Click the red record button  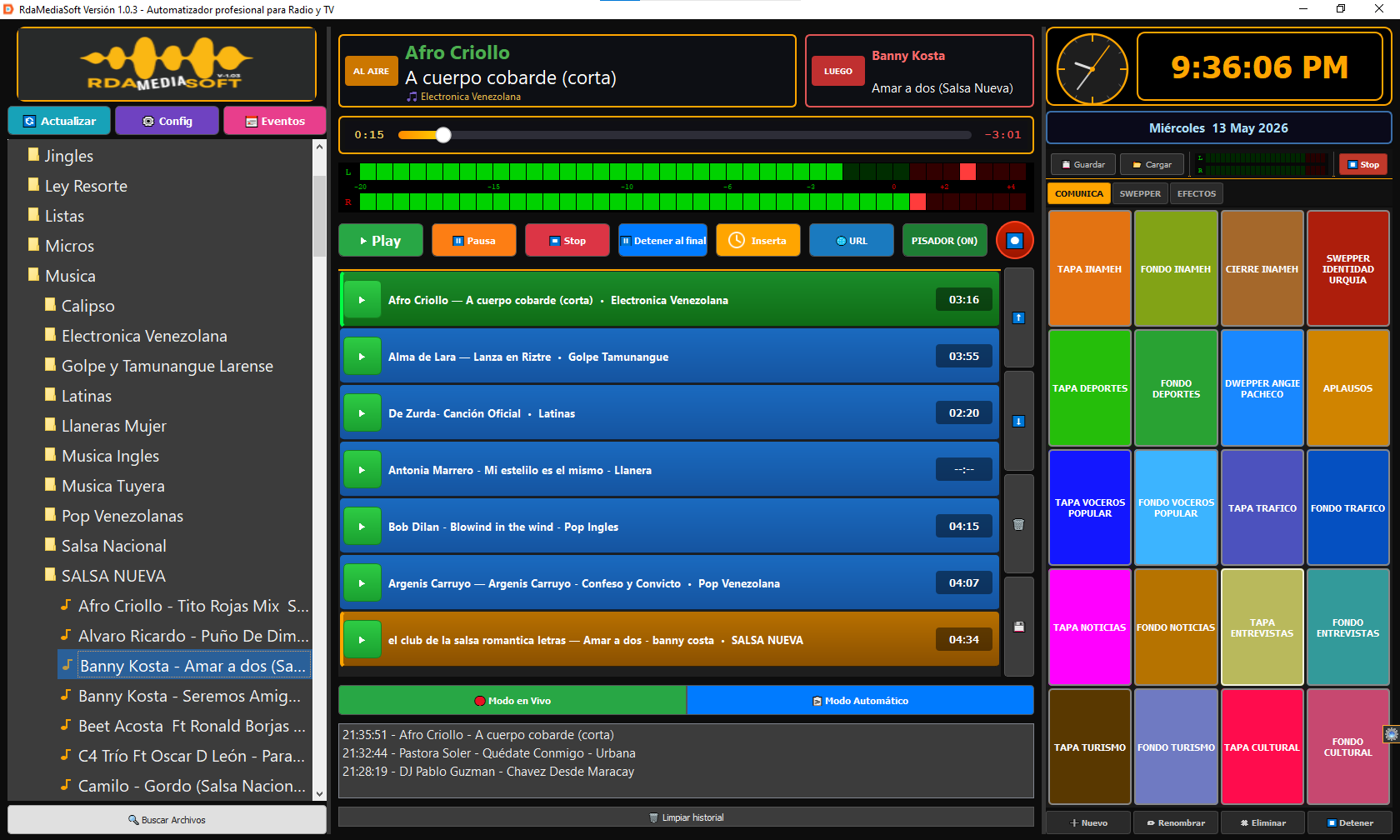tap(1014, 241)
